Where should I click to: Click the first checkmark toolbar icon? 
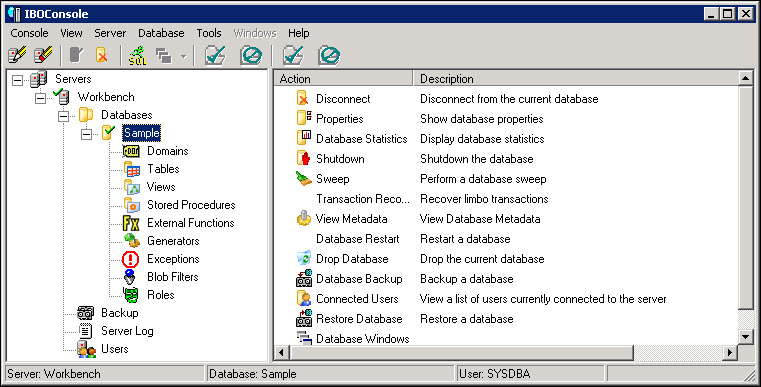[x=215, y=55]
